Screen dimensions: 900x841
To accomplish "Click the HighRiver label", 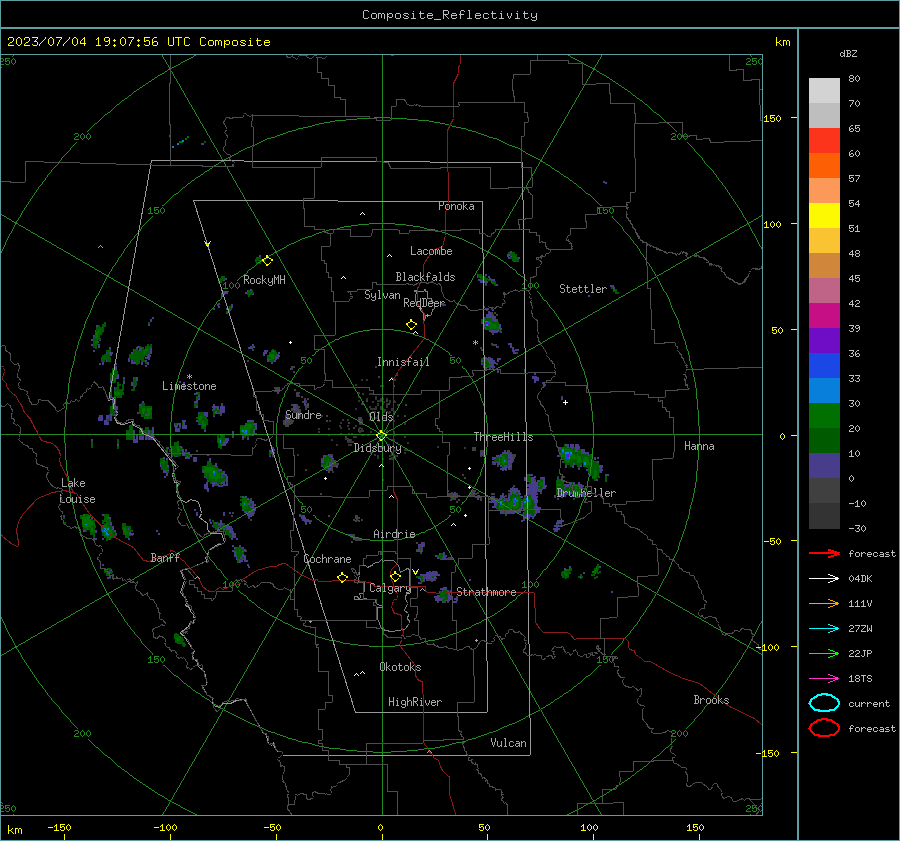I will point(415,702).
